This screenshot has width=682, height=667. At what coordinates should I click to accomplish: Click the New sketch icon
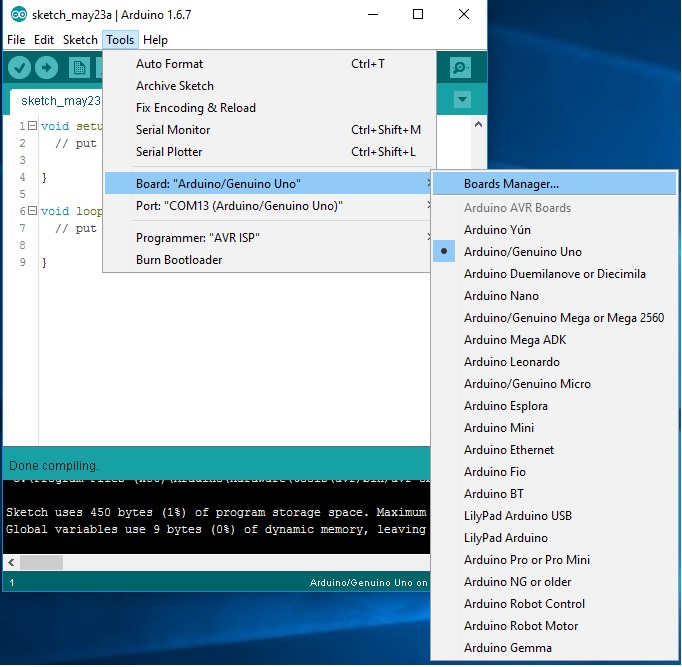pos(79,67)
